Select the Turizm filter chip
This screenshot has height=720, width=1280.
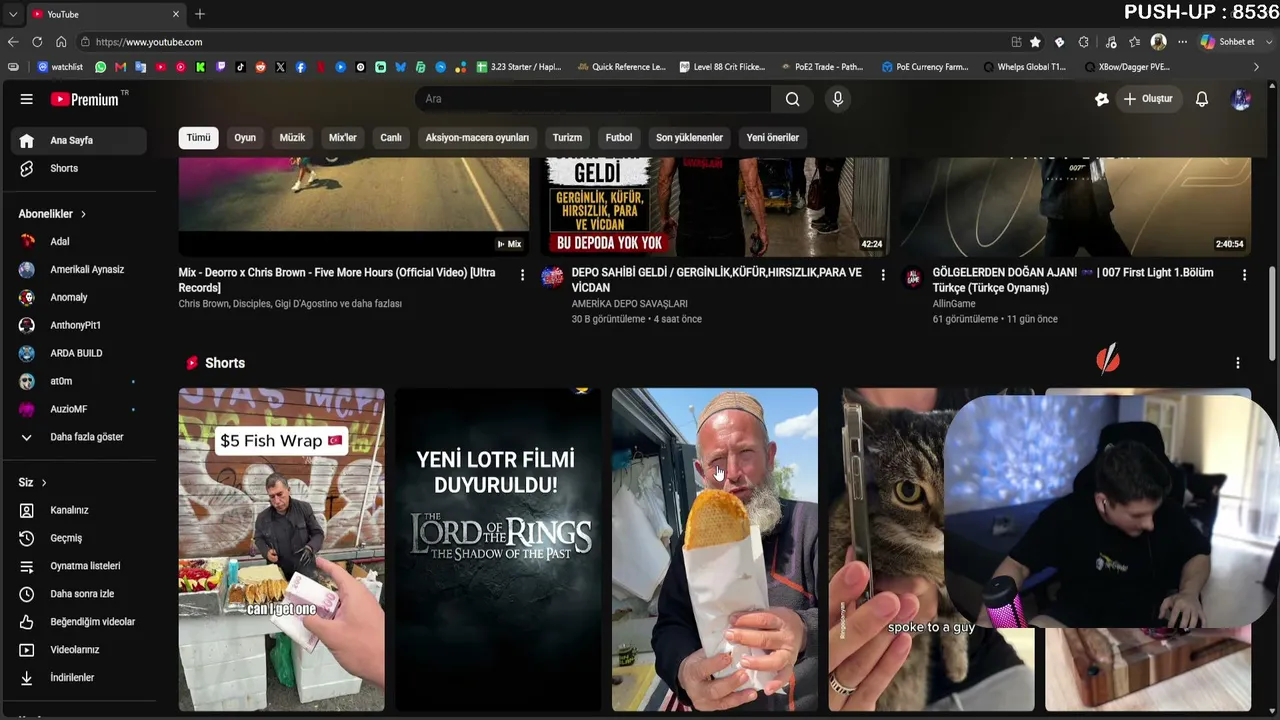(567, 138)
